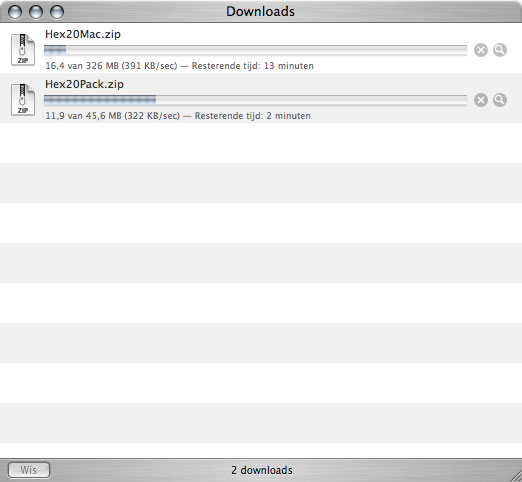Click the Hex20Pack.zip remaining time text
The image size is (522, 482).
pos(253,116)
